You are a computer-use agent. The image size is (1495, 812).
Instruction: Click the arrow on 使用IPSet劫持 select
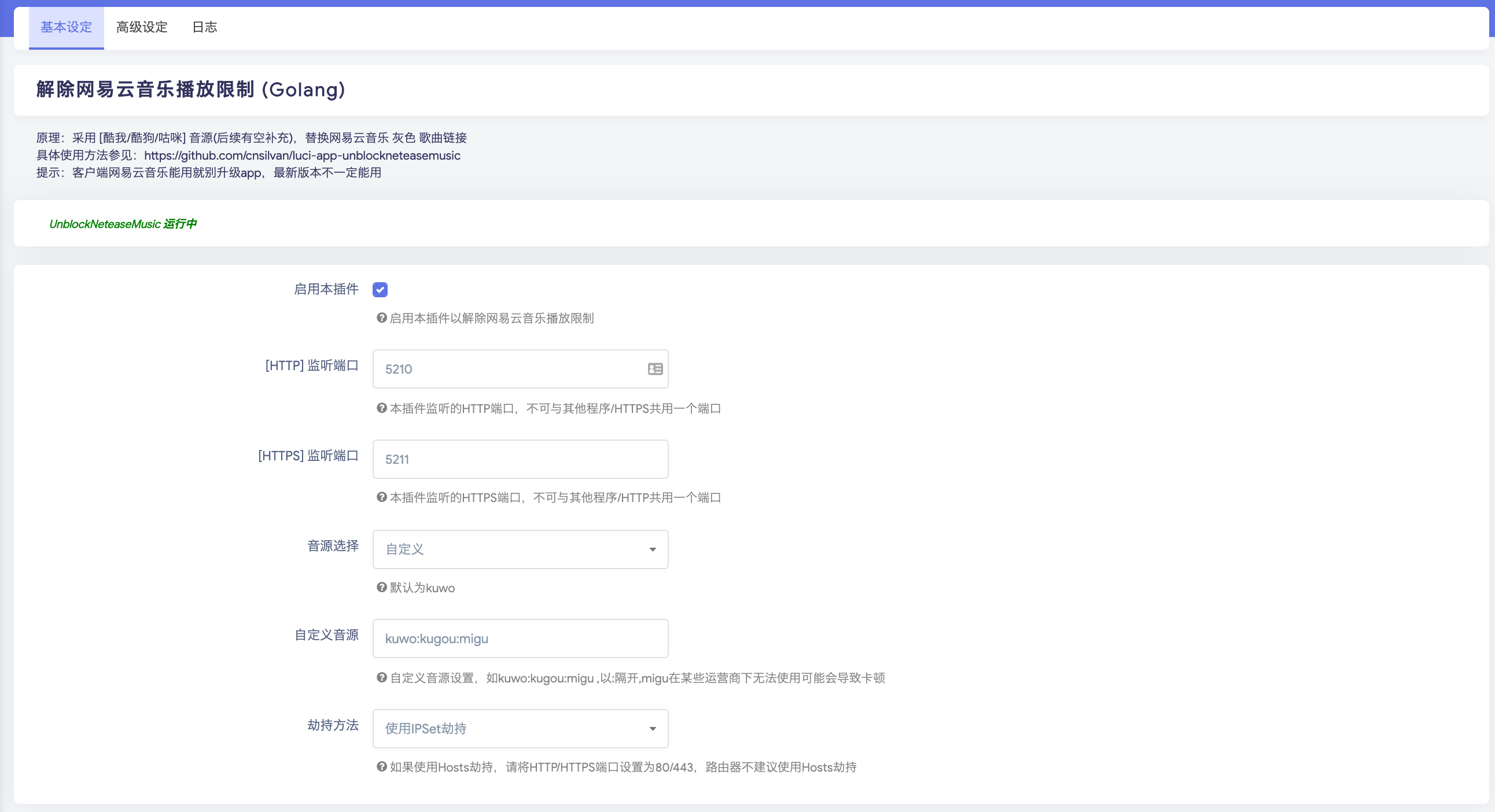pos(652,729)
